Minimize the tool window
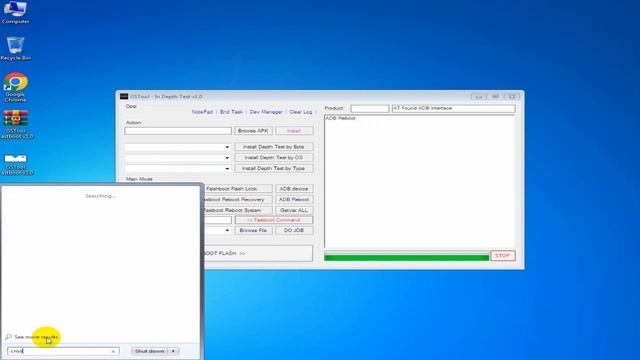Viewport: 640px width, 360px height. tap(478, 97)
